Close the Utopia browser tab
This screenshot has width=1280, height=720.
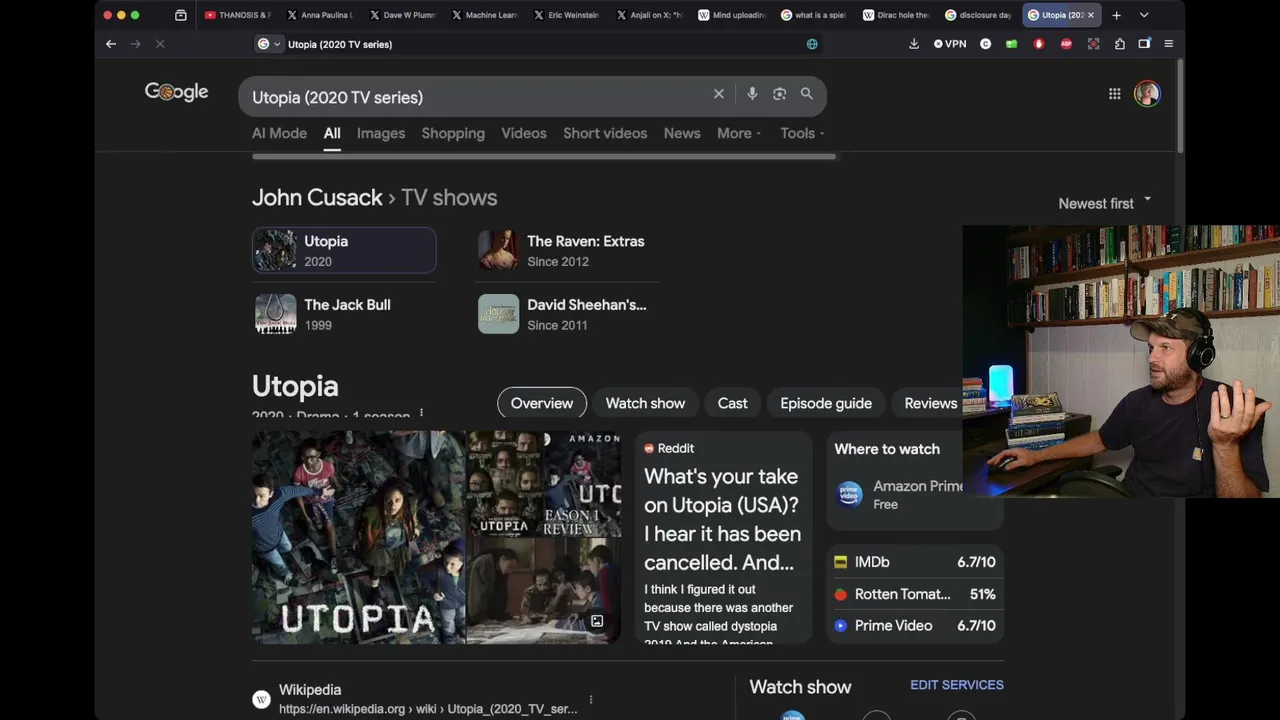[x=1090, y=15]
